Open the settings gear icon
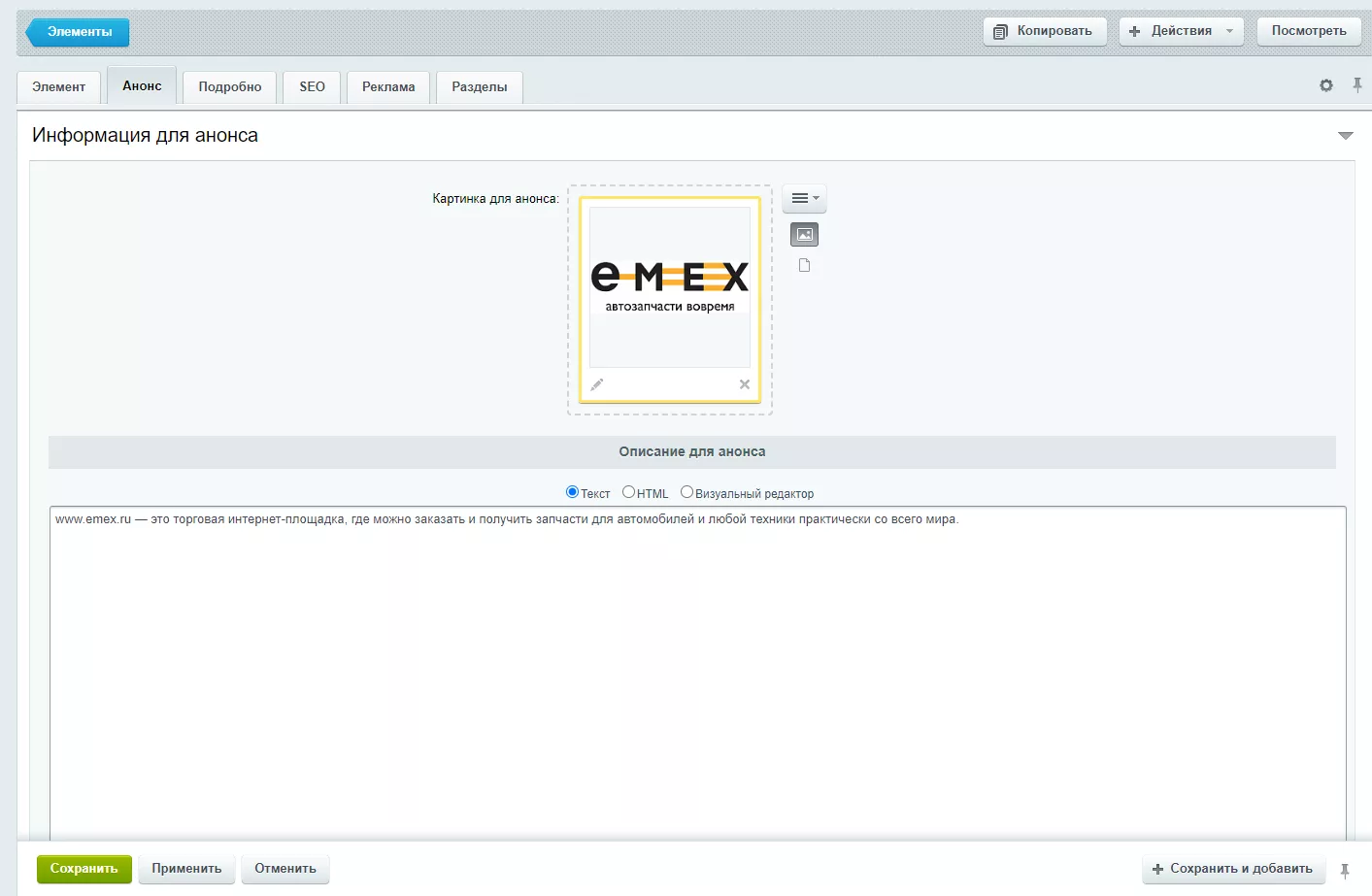 [1326, 85]
